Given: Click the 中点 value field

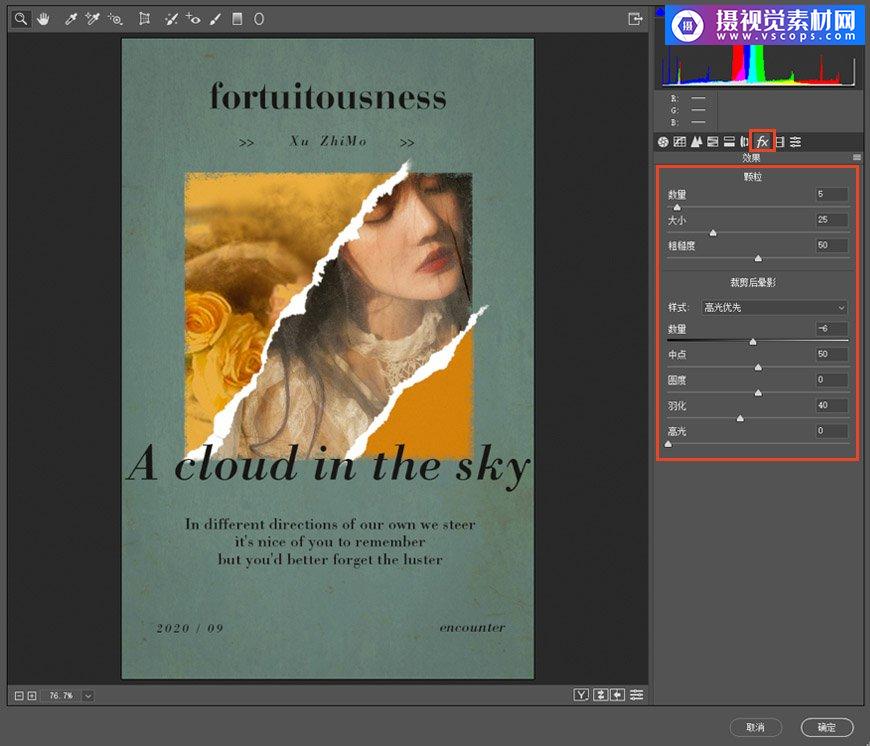Looking at the screenshot, I should point(832,354).
